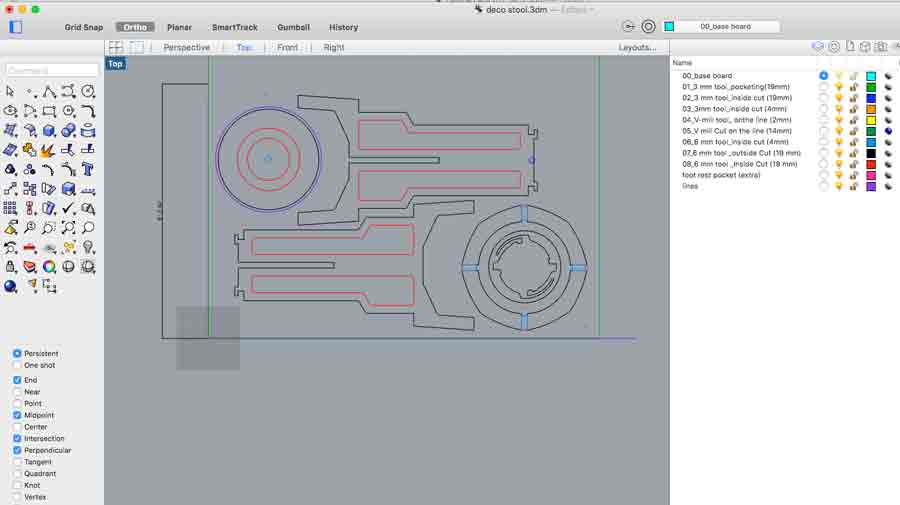The width and height of the screenshot is (900, 505).
Task: Select the One shot snap option
Action: pos(18,365)
